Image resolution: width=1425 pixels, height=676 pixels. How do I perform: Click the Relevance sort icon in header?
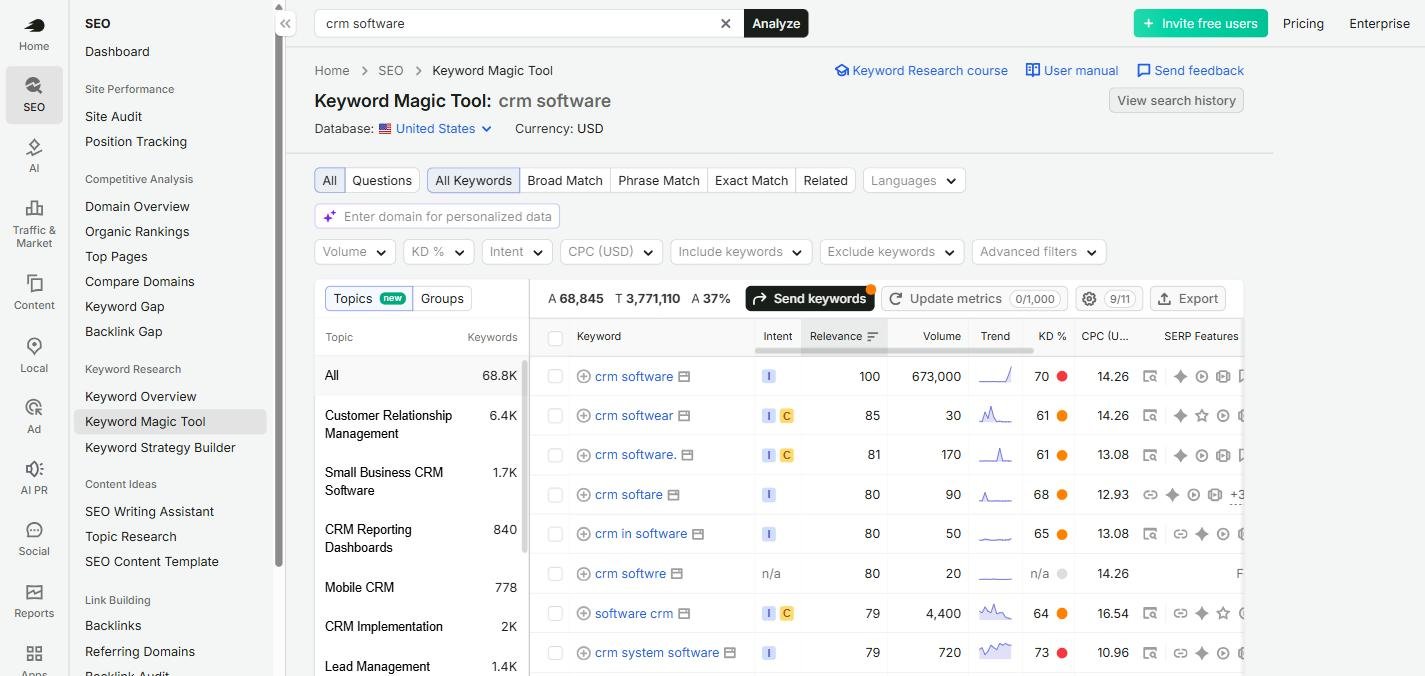pyautogui.click(x=872, y=336)
